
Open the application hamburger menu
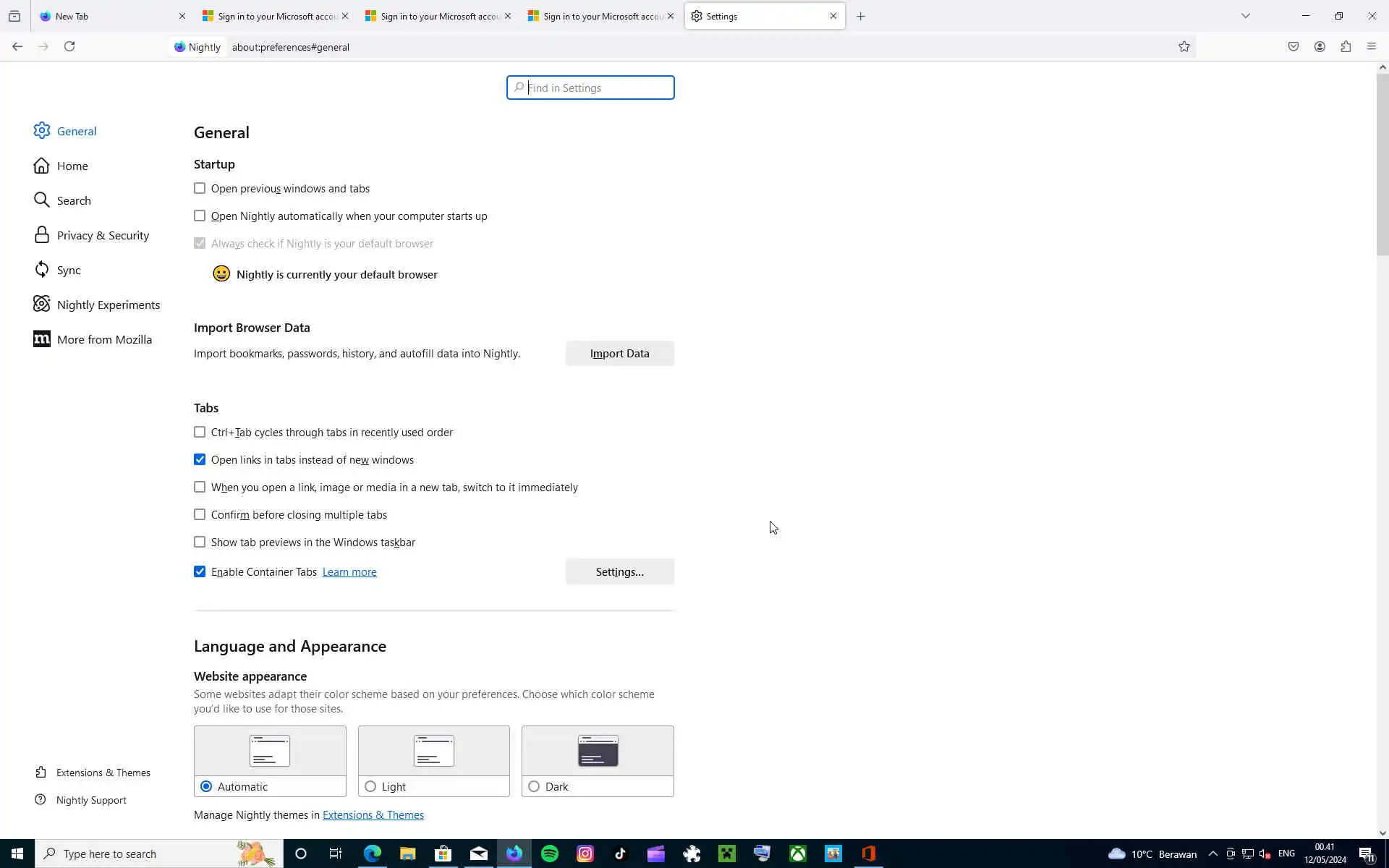coord(1372,47)
